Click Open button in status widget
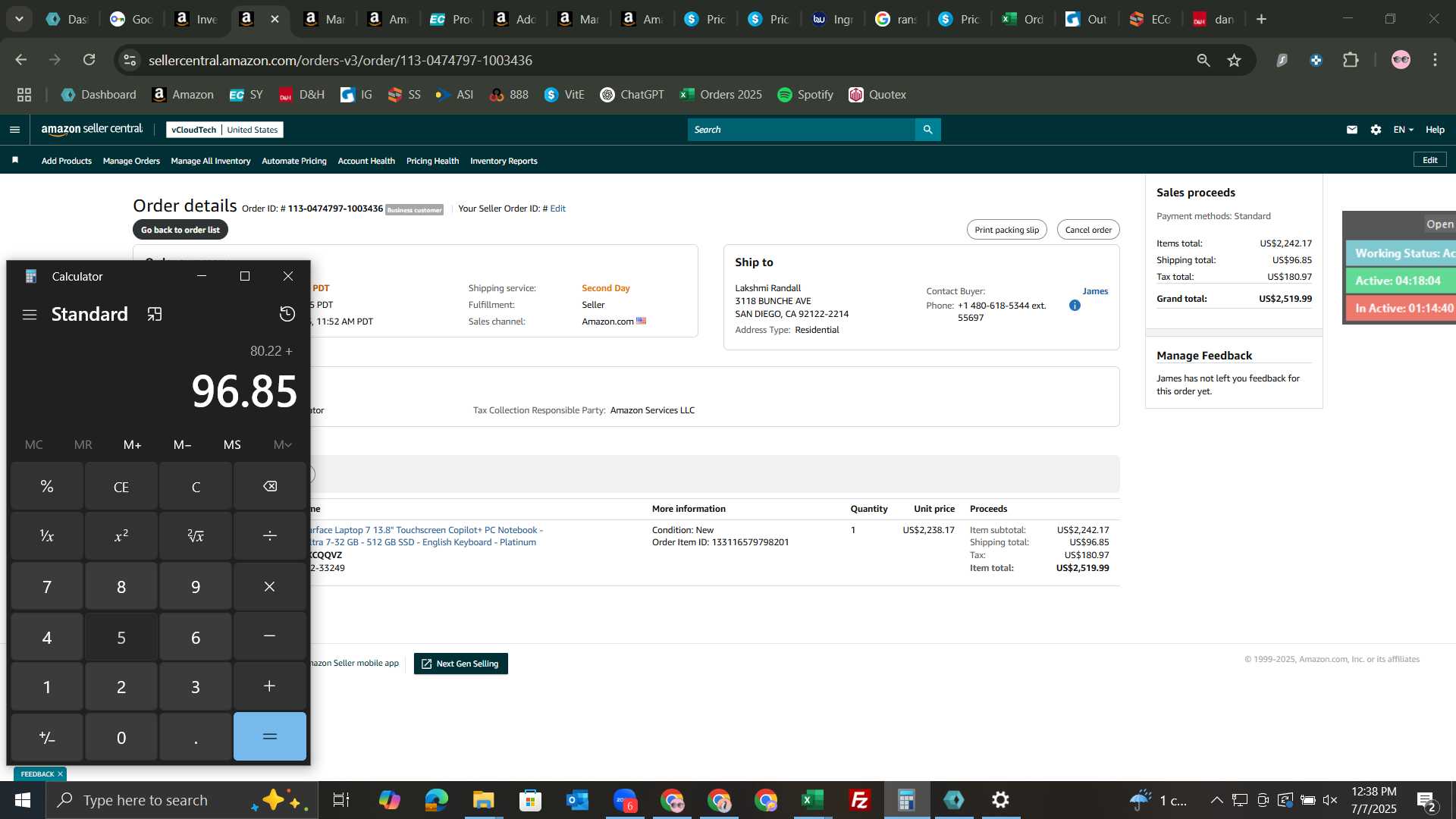The height and width of the screenshot is (819, 1456). pyautogui.click(x=1439, y=224)
